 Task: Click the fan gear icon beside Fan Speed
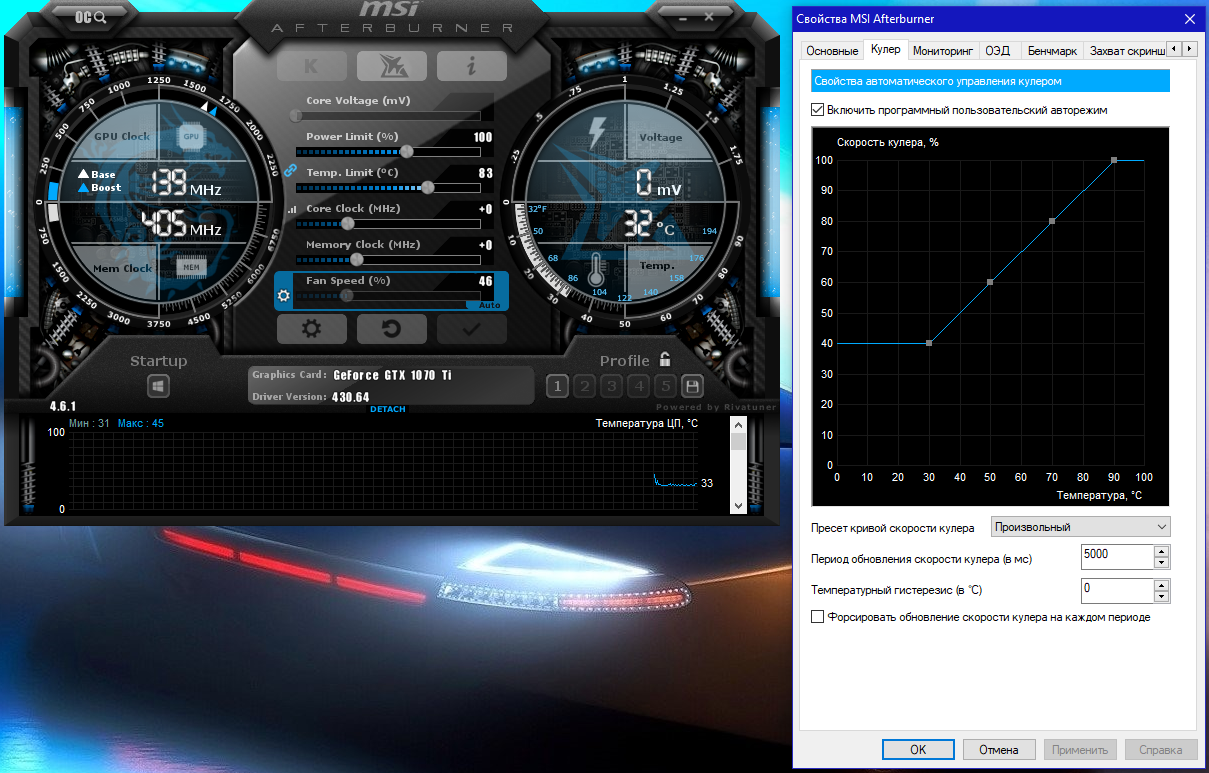click(x=283, y=295)
